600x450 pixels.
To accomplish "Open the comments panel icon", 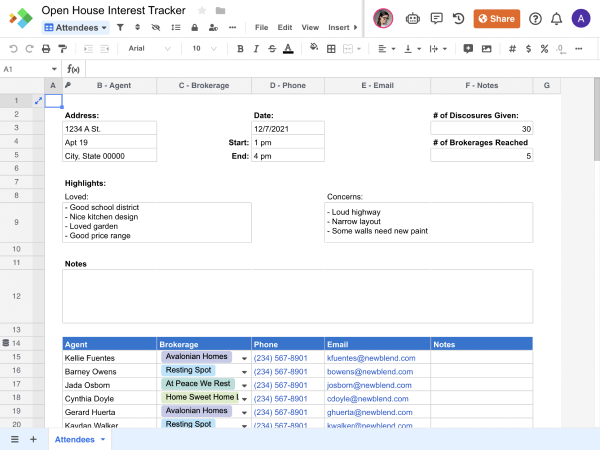I will [436, 18].
